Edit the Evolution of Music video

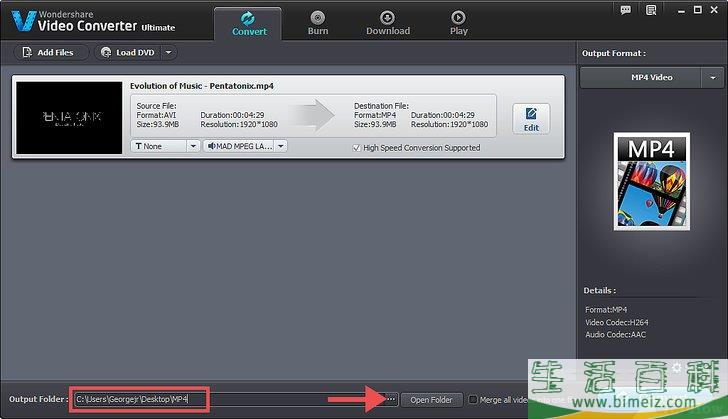click(531, 119)
